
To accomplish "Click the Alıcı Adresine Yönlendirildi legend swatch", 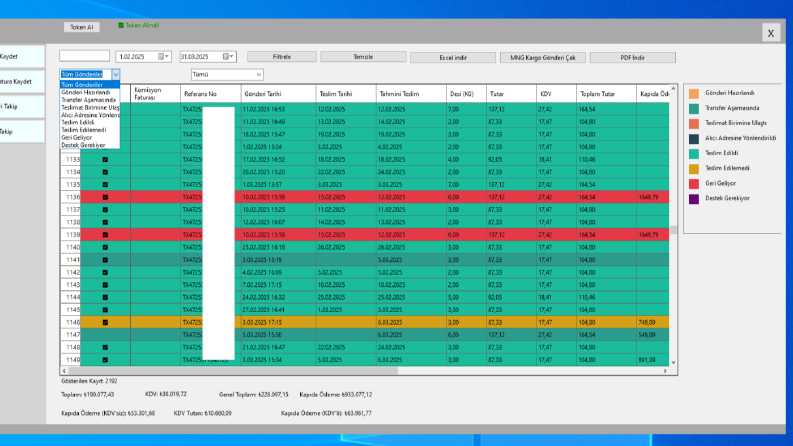I will coord(694,139).
